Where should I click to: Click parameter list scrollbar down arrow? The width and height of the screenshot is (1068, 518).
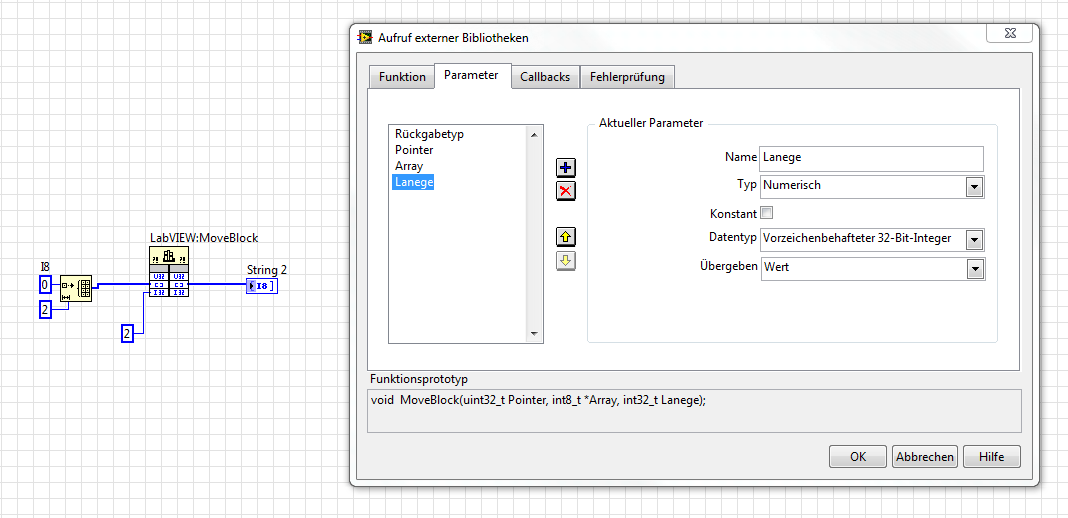[534, 334]
